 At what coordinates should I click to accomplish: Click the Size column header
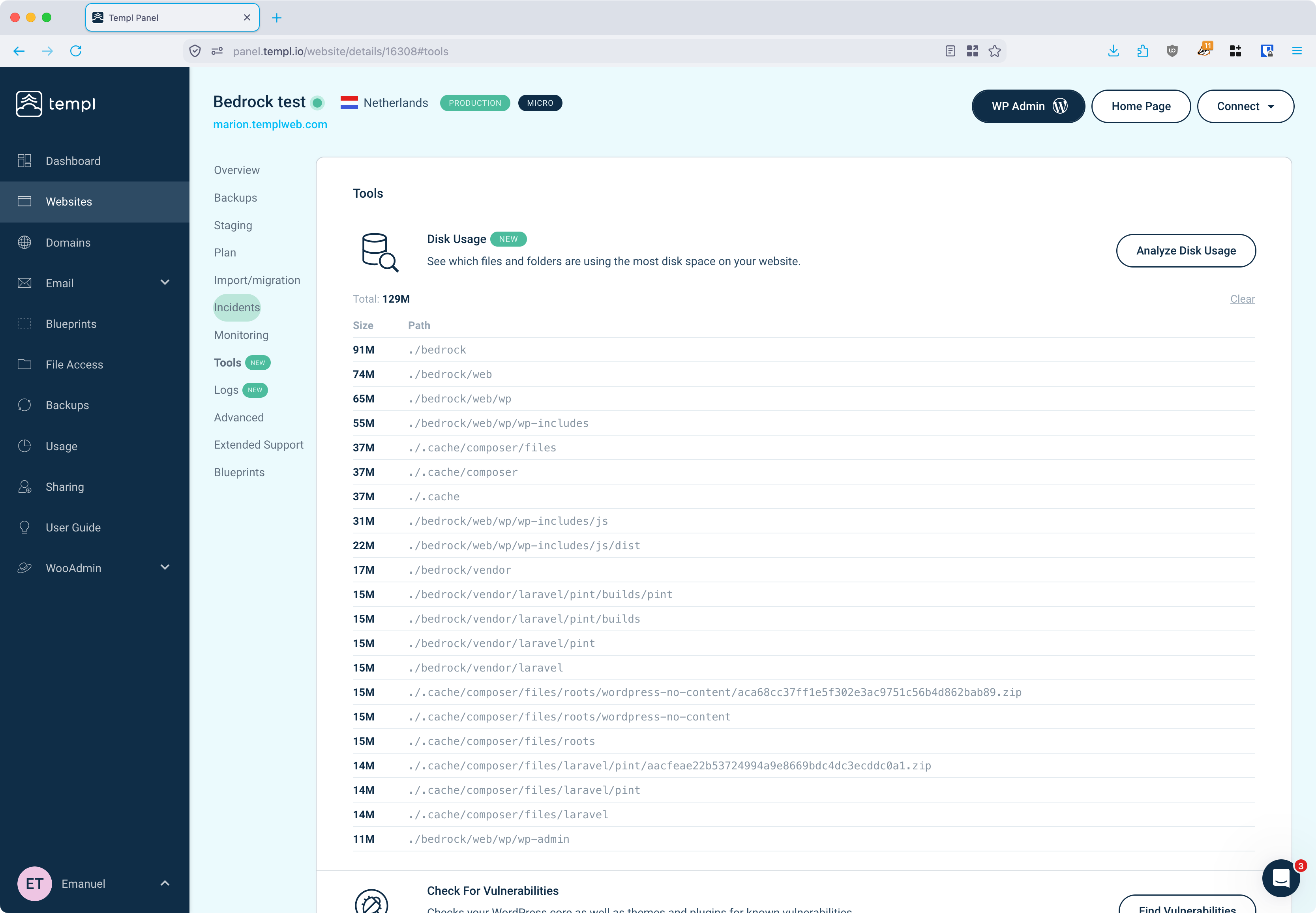tap(363, 325)
